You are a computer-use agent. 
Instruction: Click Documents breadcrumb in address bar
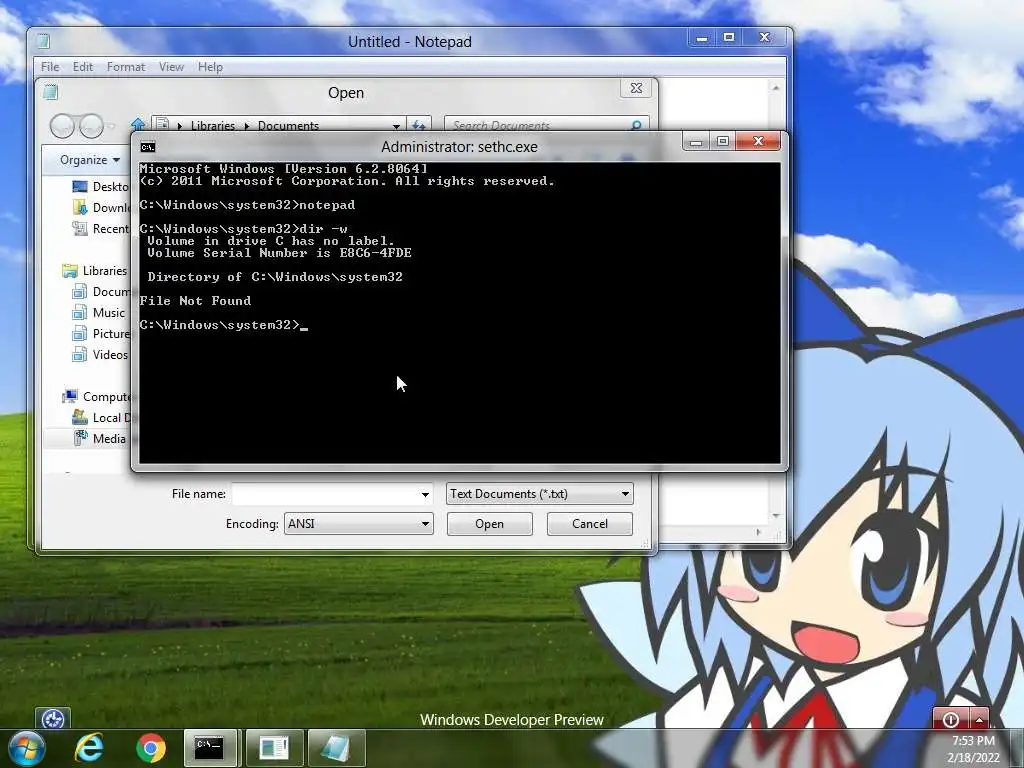tap(288, 125)
